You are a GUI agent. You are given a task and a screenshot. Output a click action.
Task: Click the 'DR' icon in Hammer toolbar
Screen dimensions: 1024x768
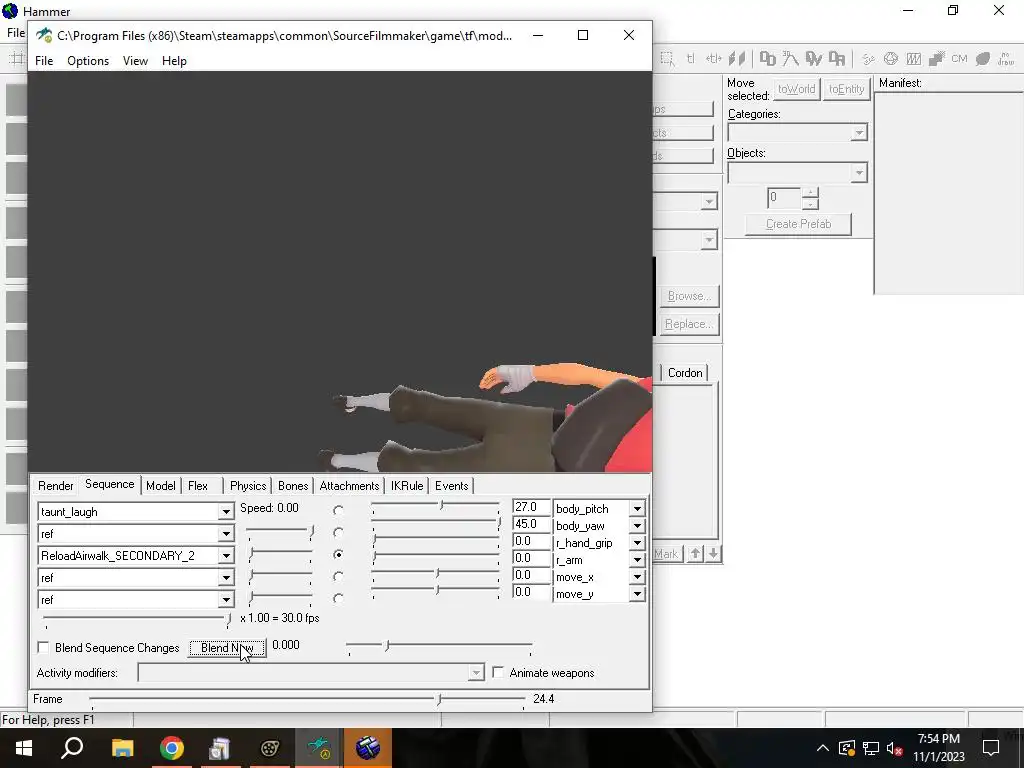[x=837, y=59]
